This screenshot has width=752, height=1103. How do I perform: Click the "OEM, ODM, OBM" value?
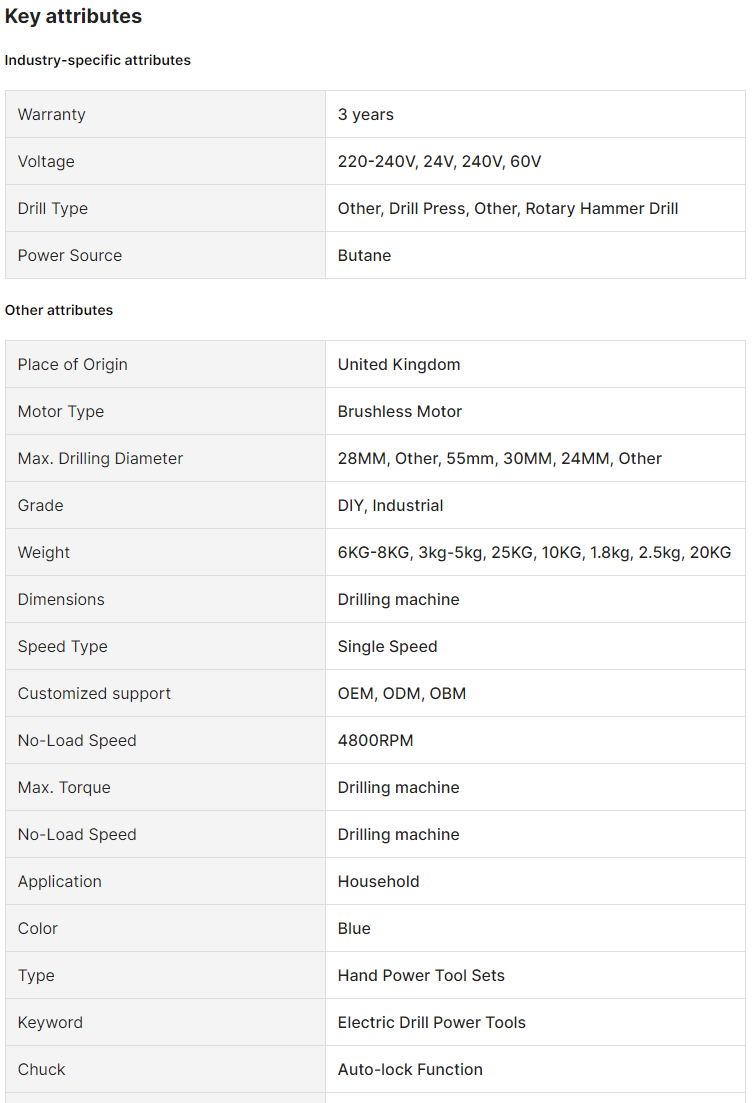[x=401, y=693]
